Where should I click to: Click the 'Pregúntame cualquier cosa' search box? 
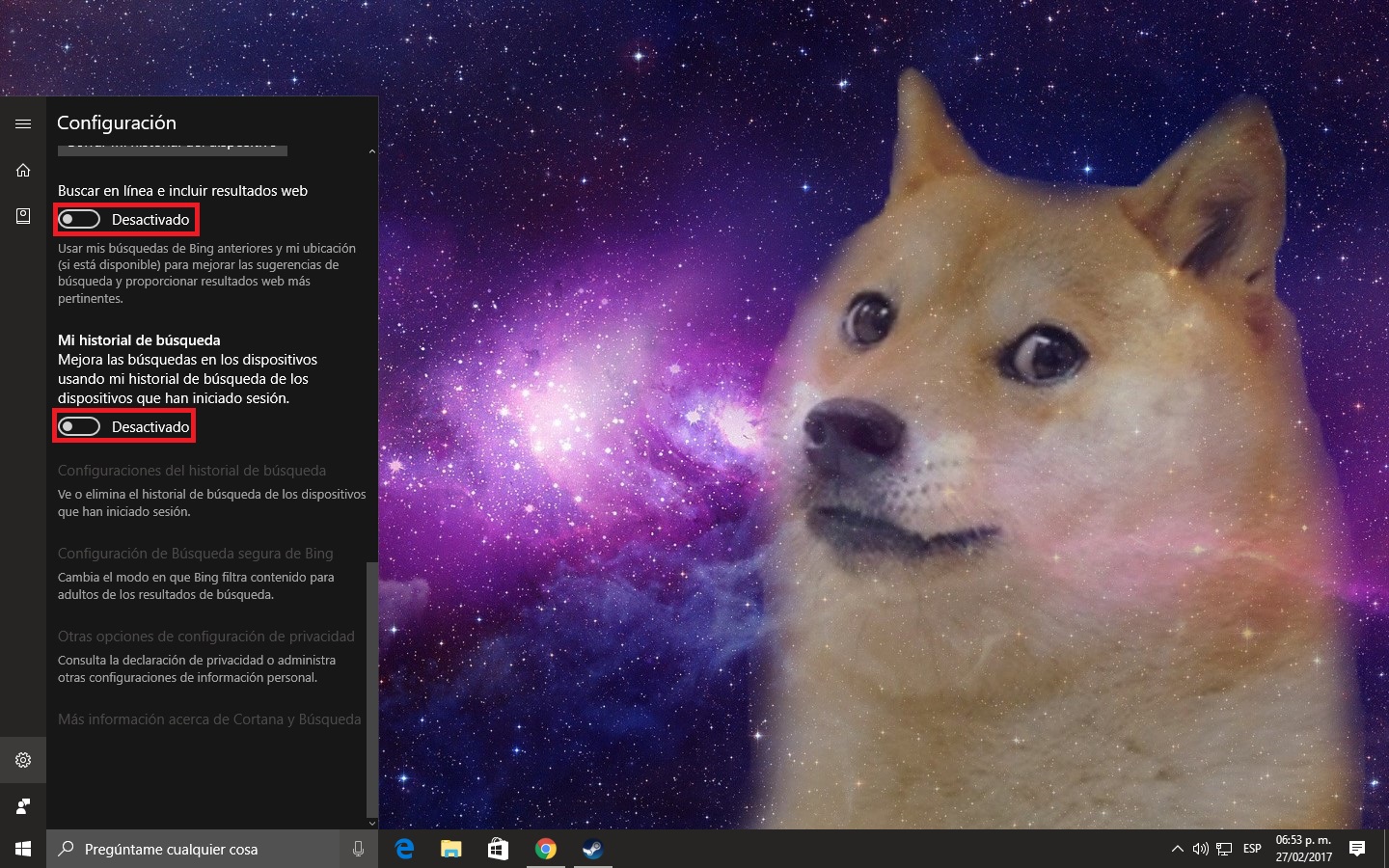pyautogui.click(x=193, y=849)
